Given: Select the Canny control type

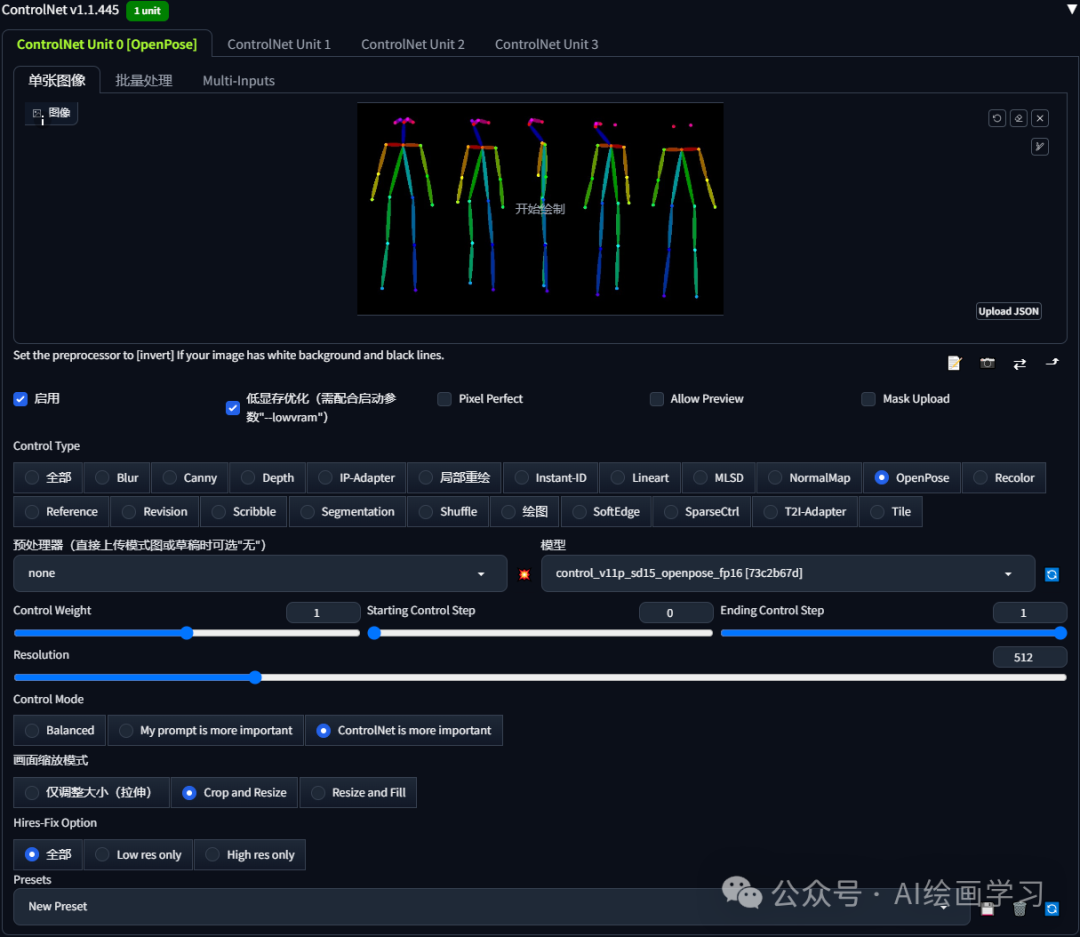Looking at the screenshot, I should [190, 477].
